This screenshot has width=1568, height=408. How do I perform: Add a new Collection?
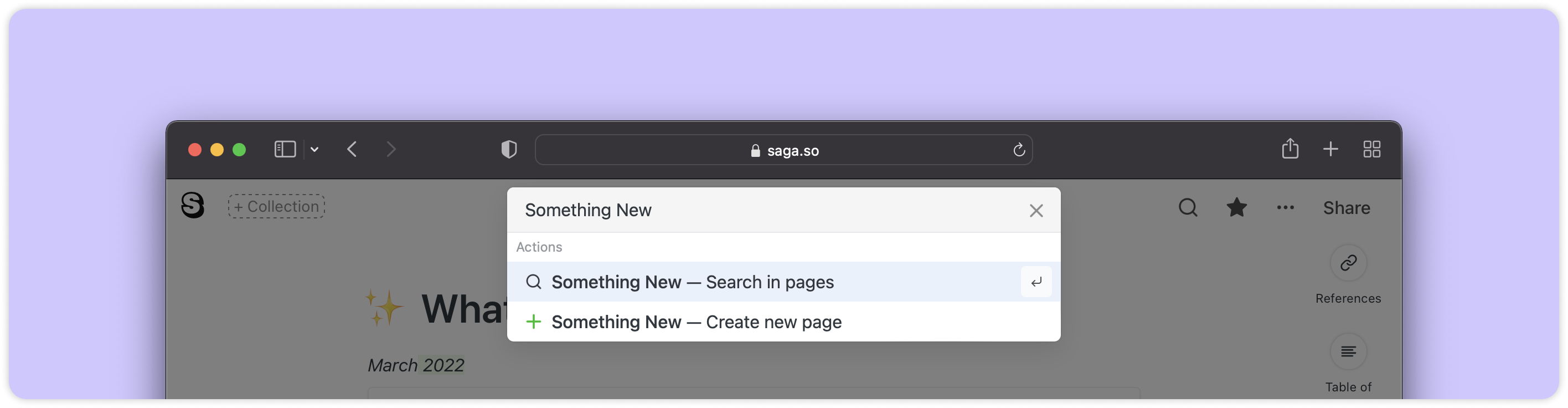[276, 207]
